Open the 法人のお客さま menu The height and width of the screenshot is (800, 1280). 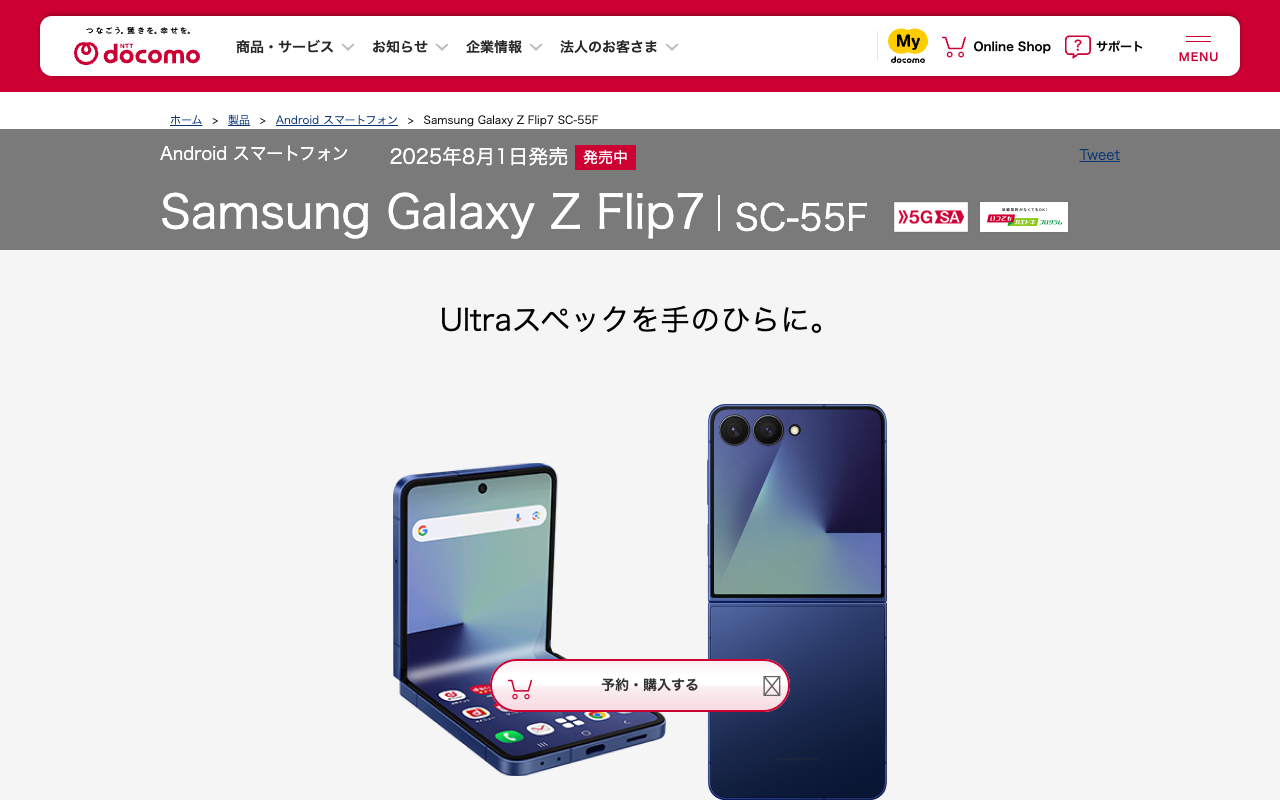619,46
